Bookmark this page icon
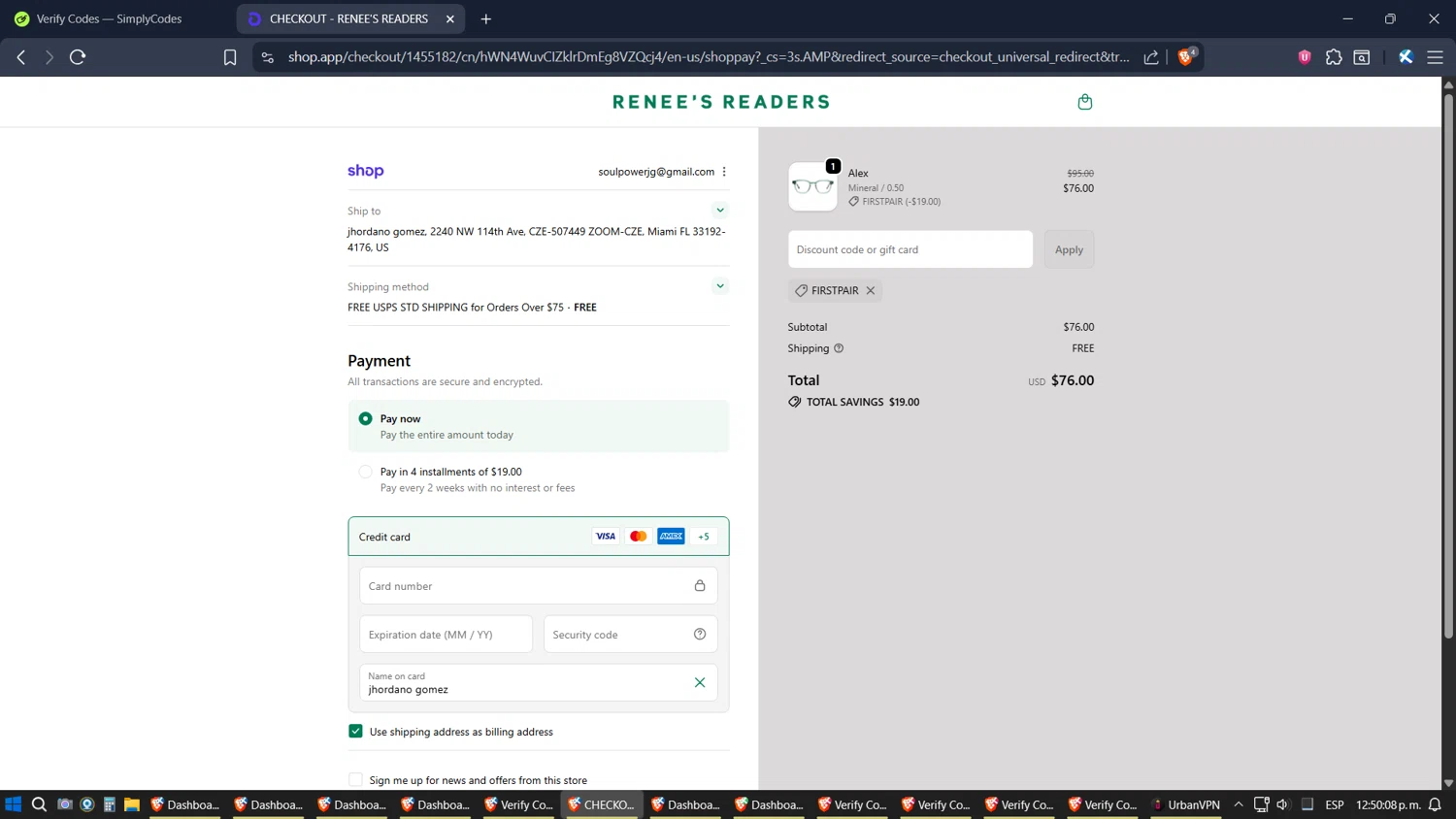The height and width of the screenshot is (819, 1456). 230,57
